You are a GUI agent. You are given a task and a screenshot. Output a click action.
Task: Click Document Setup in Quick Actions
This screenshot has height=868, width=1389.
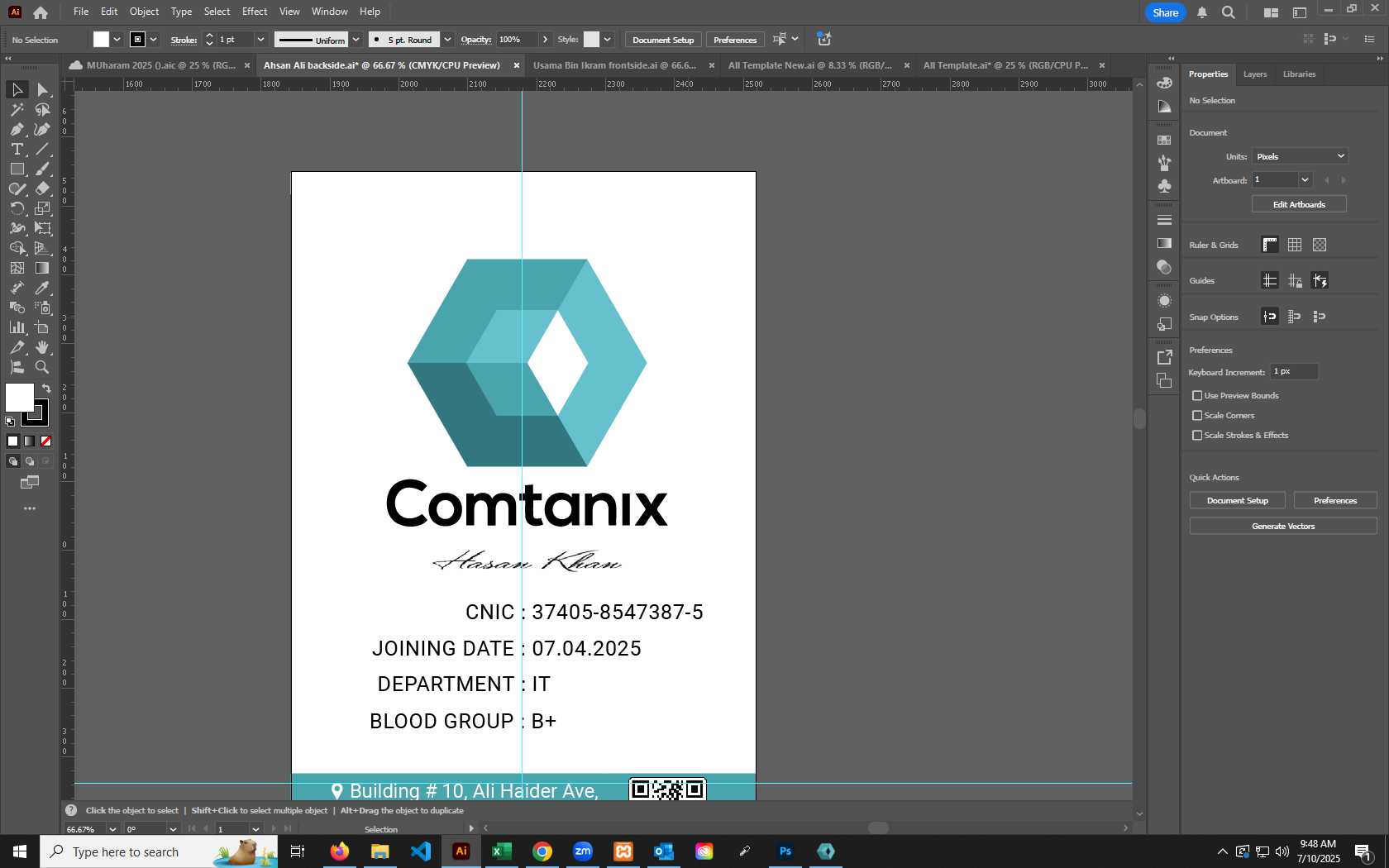1238,500
